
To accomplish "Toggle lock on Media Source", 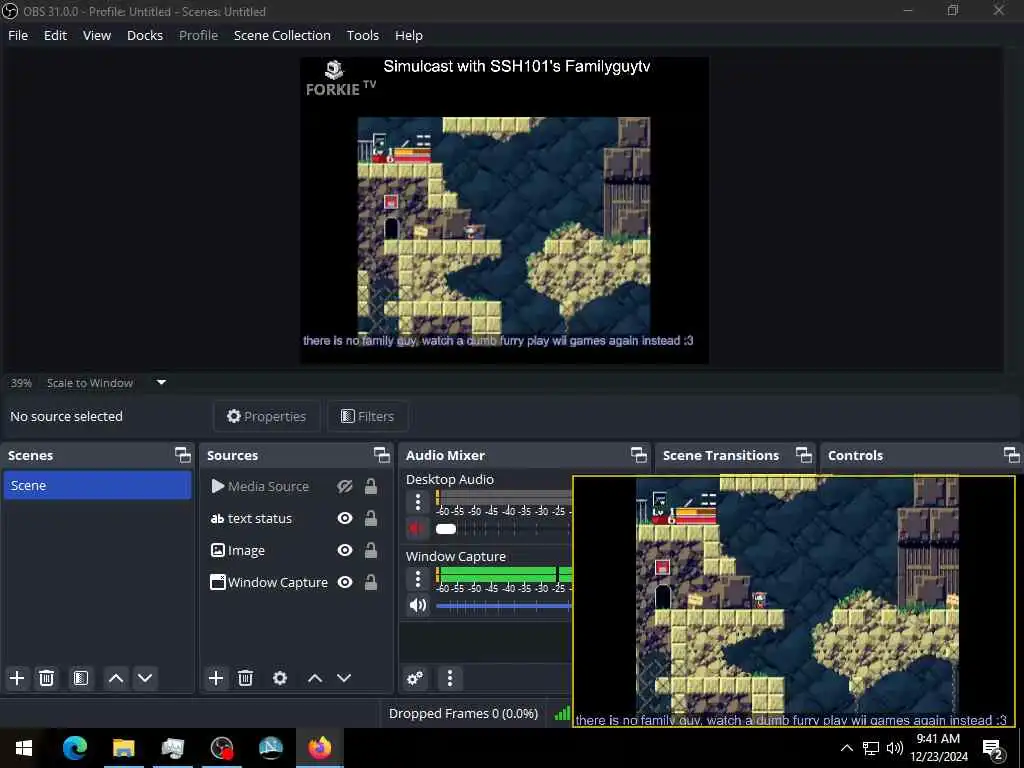I will [371, 486].
